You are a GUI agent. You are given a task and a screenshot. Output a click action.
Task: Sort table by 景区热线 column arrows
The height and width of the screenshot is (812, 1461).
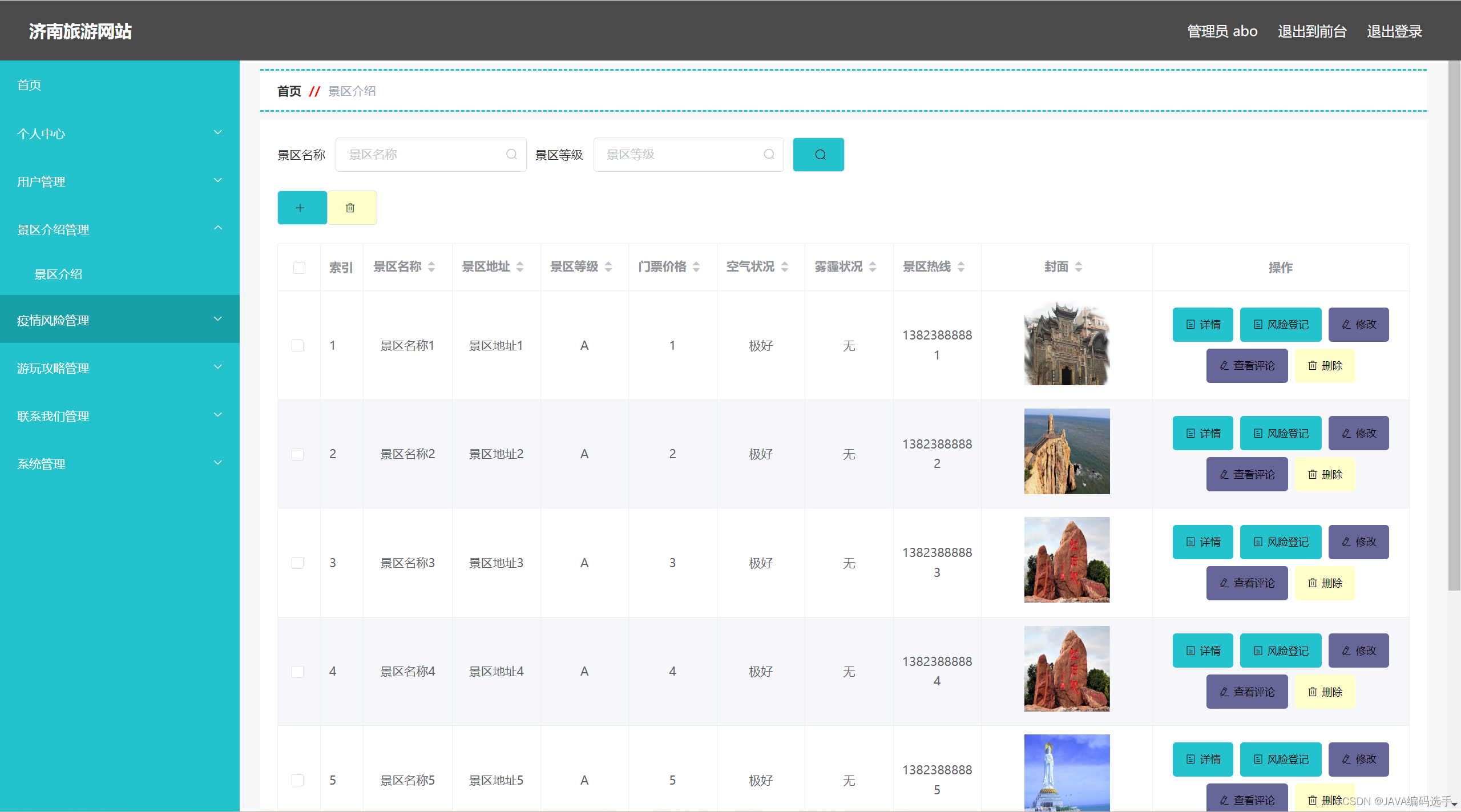coord(961,267)
